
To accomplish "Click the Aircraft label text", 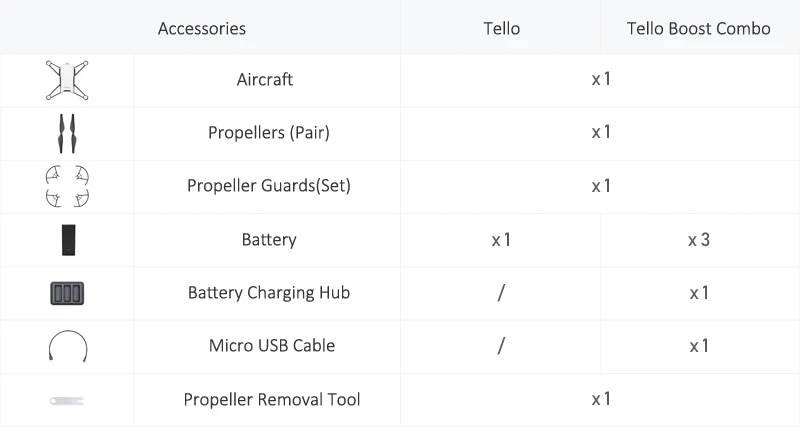I will pyautogui.click(x=265, y=80).
